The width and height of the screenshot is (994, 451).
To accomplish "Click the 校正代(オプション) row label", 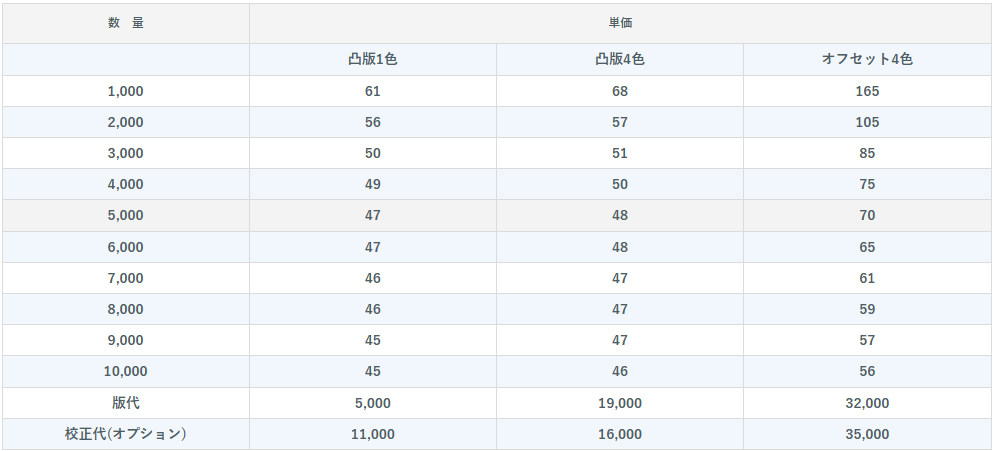I will tap(126, 434).
